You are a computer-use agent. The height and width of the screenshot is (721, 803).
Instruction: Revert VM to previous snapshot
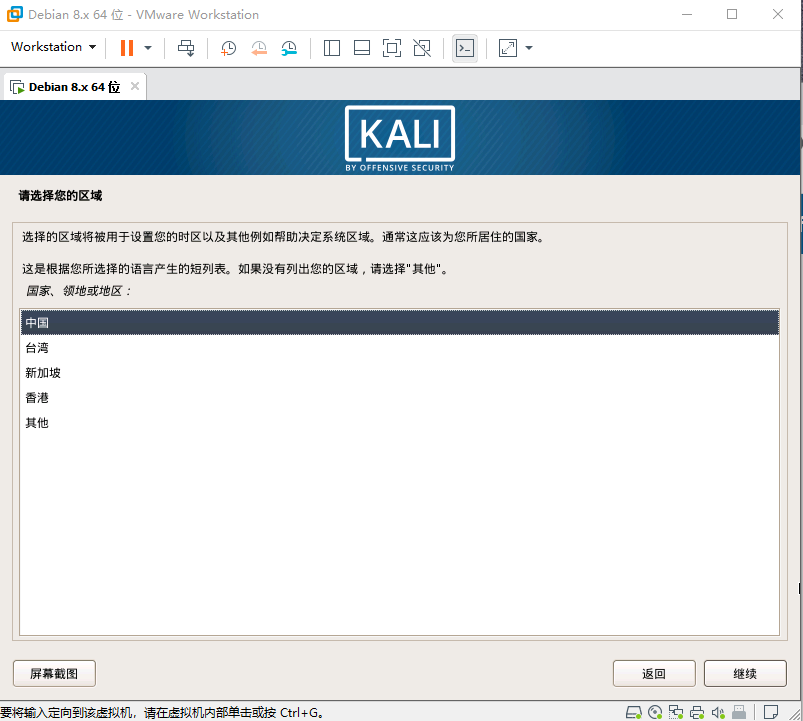[x=259, y=48]
